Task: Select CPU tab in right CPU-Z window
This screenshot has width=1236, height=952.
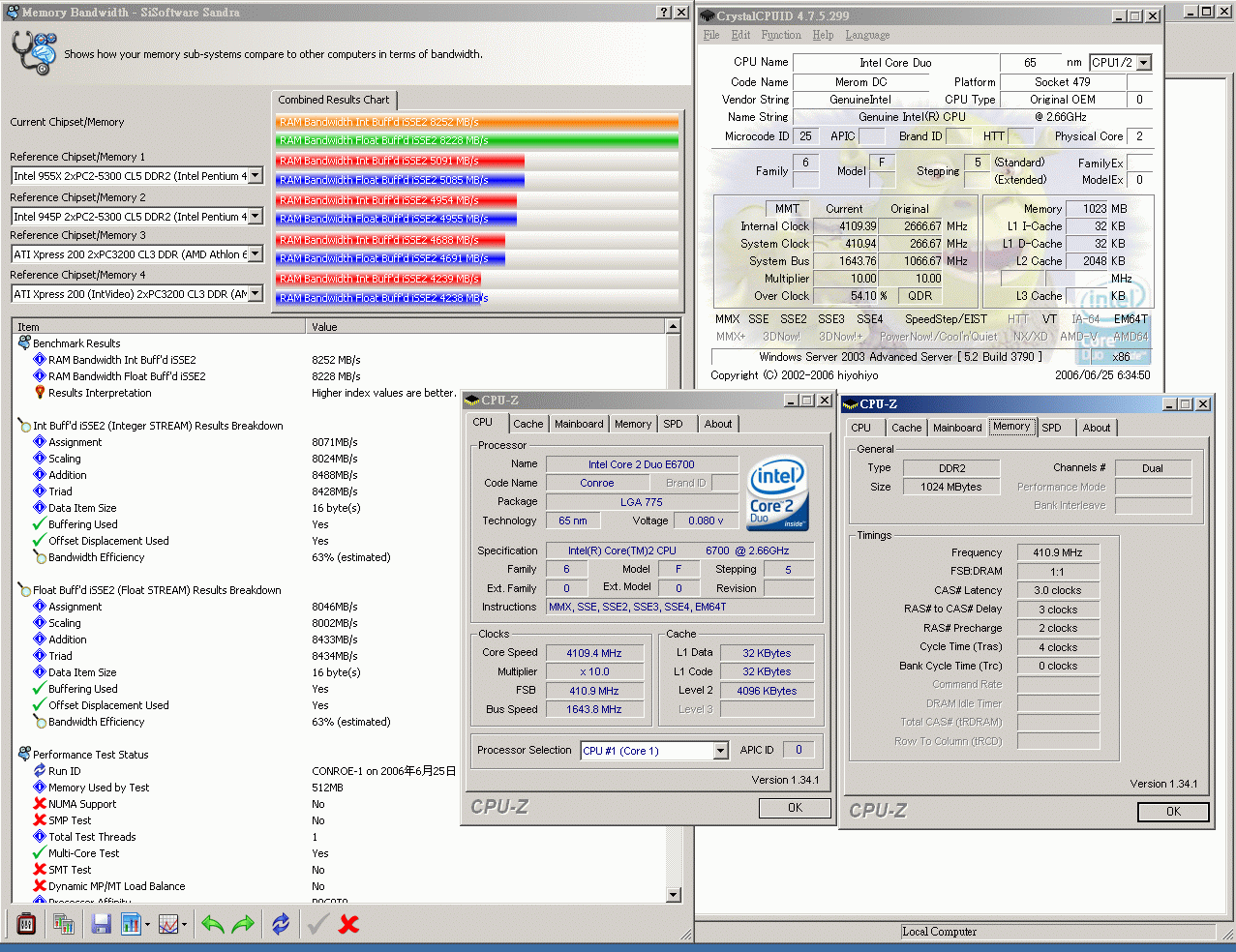Action: pos(860,428)
